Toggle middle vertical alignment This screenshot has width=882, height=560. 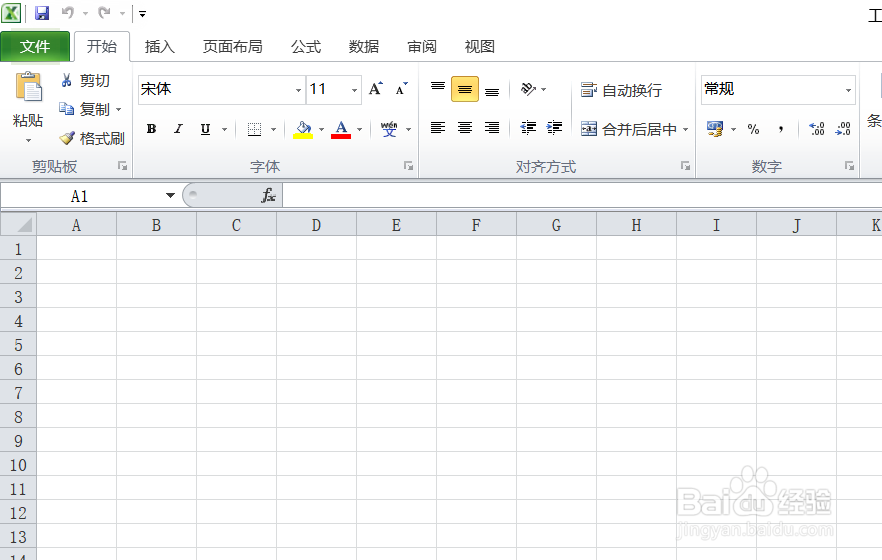[x=465, y=89]
